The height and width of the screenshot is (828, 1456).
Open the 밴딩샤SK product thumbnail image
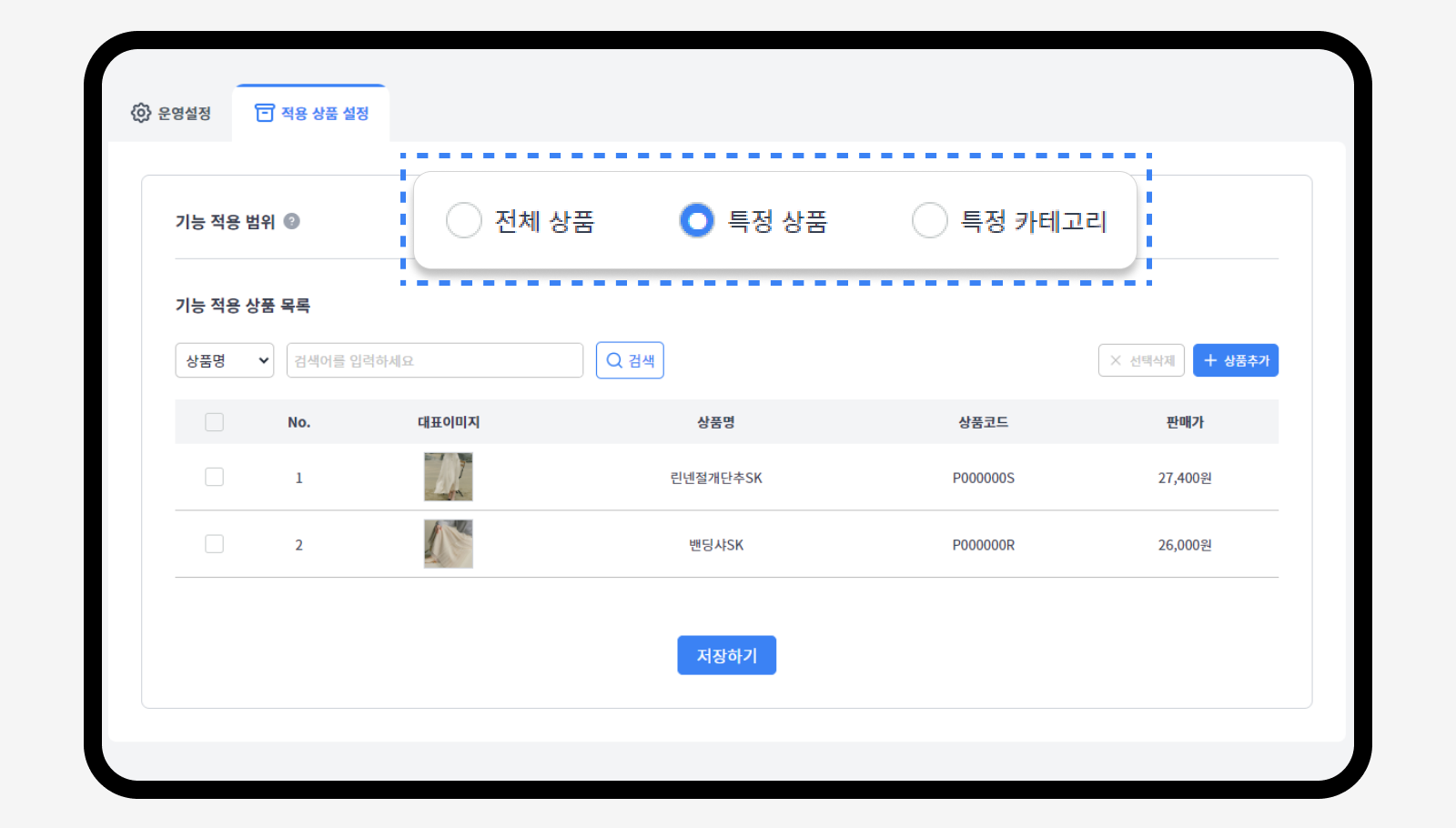click(x=449, y=544)
